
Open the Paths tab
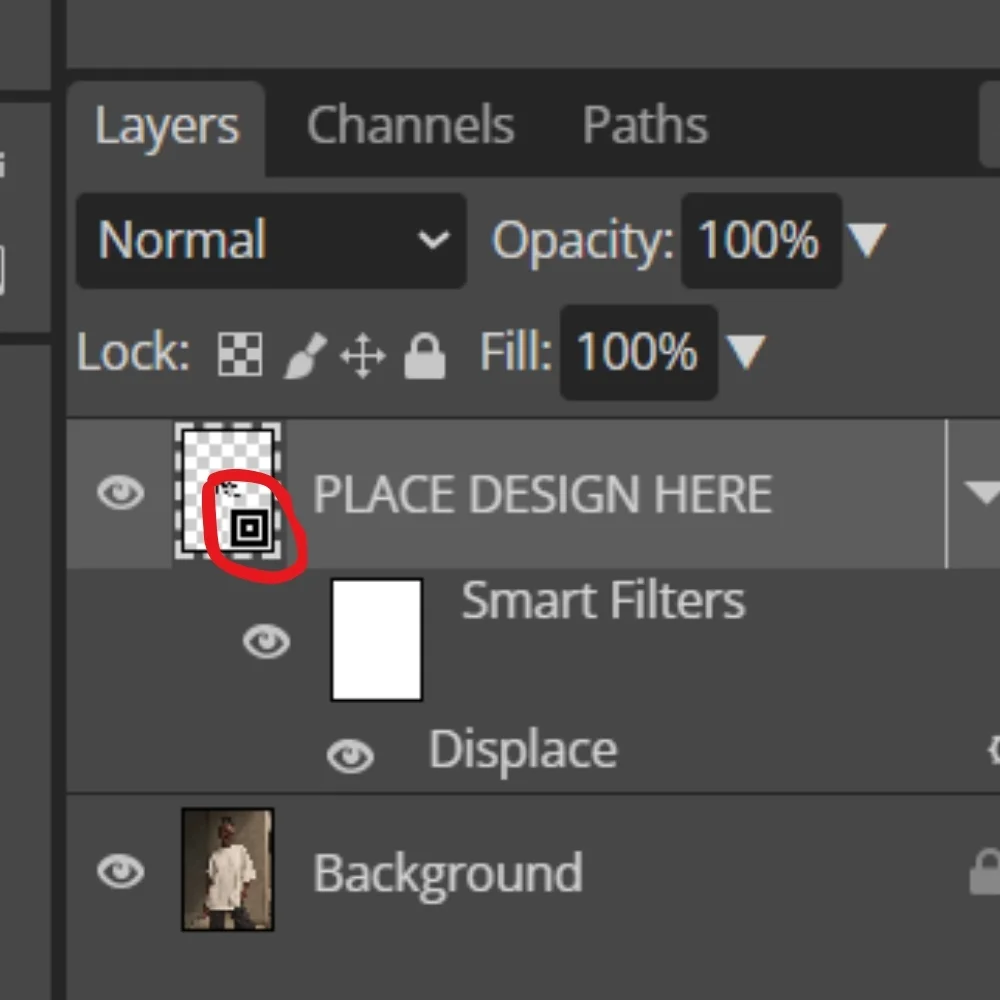pos(645,125)
